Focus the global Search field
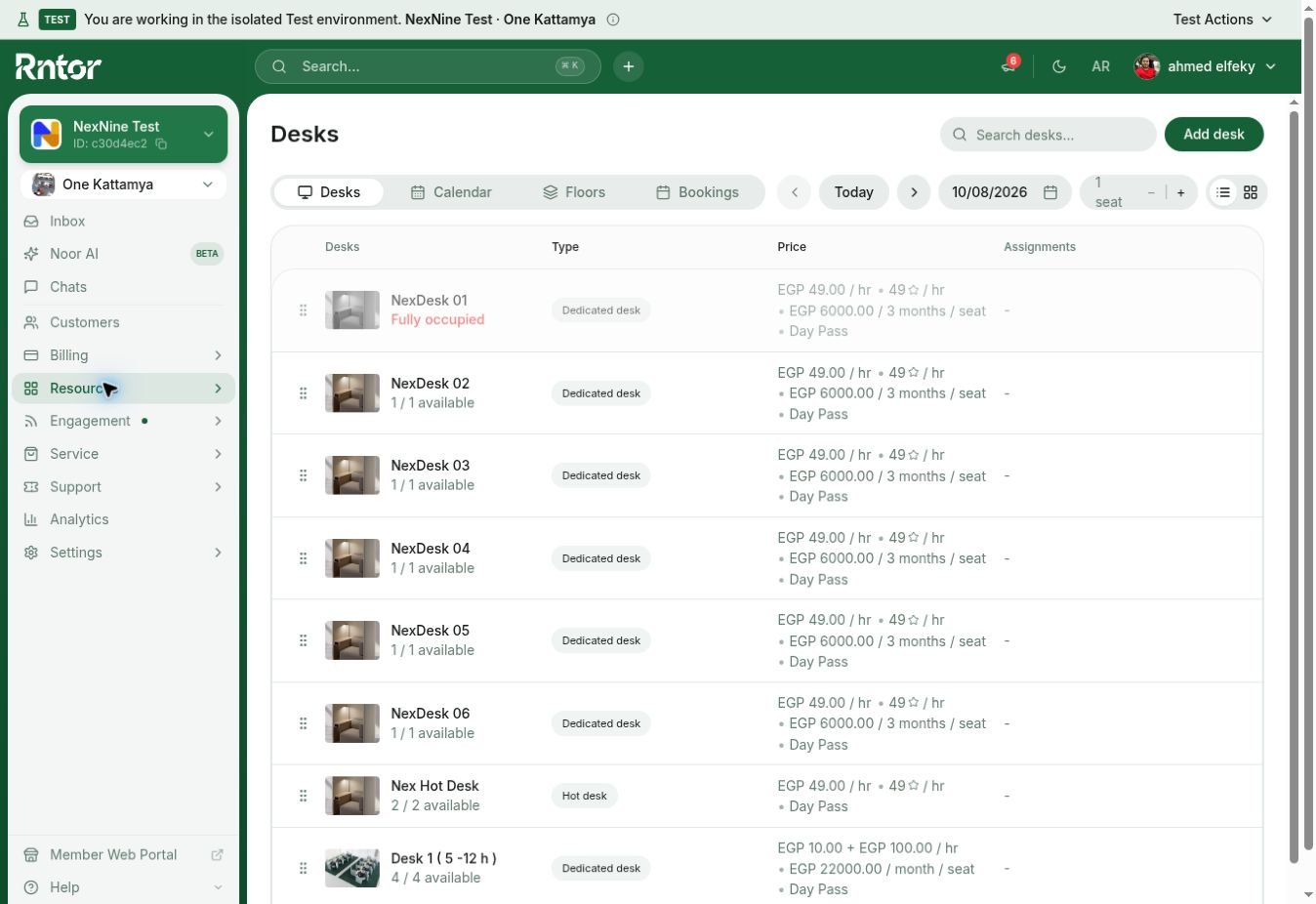The image size is (1316, 904). (x=428, y=66)
